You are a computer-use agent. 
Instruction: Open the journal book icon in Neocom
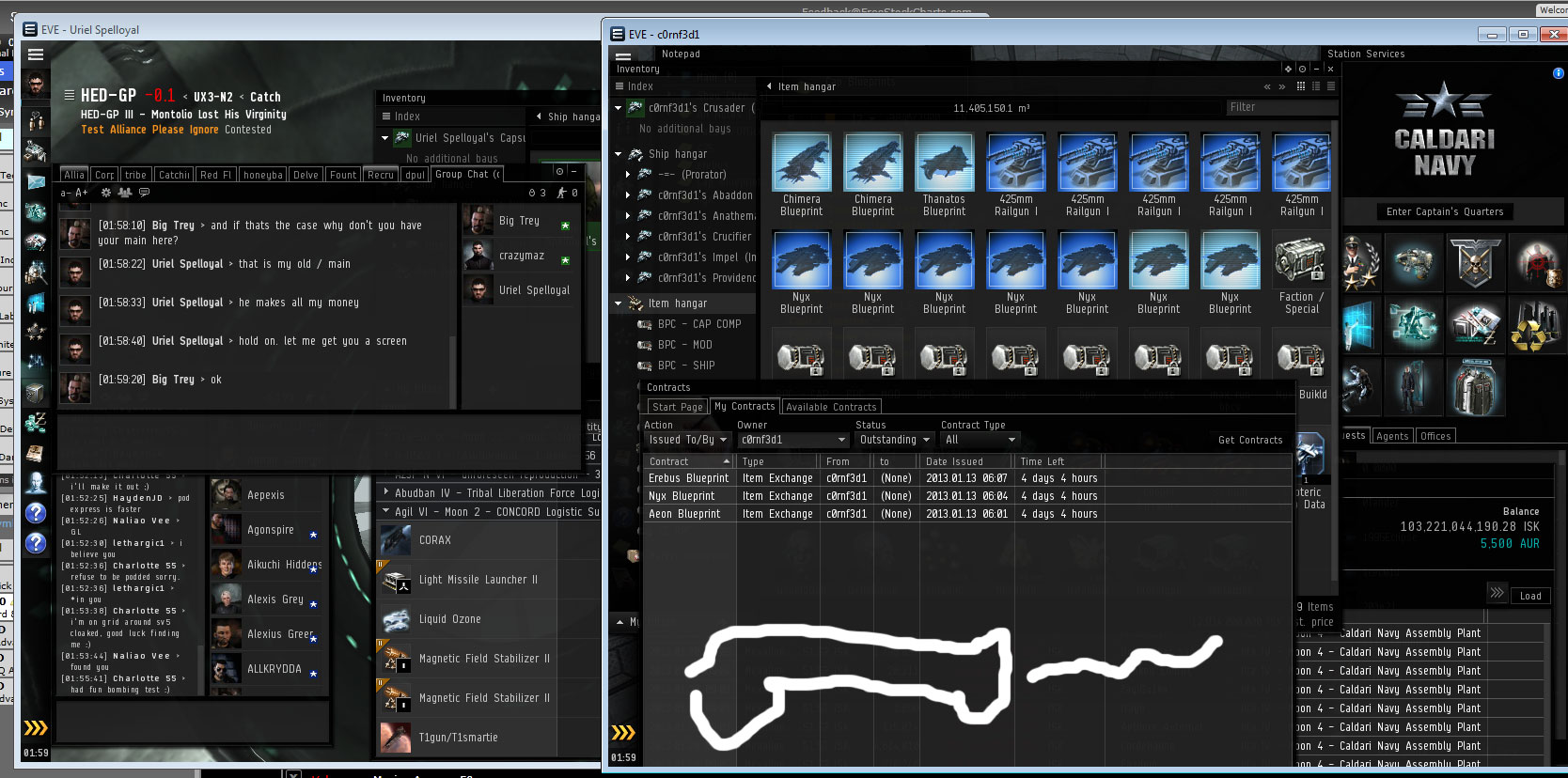[x=36, y=453]
